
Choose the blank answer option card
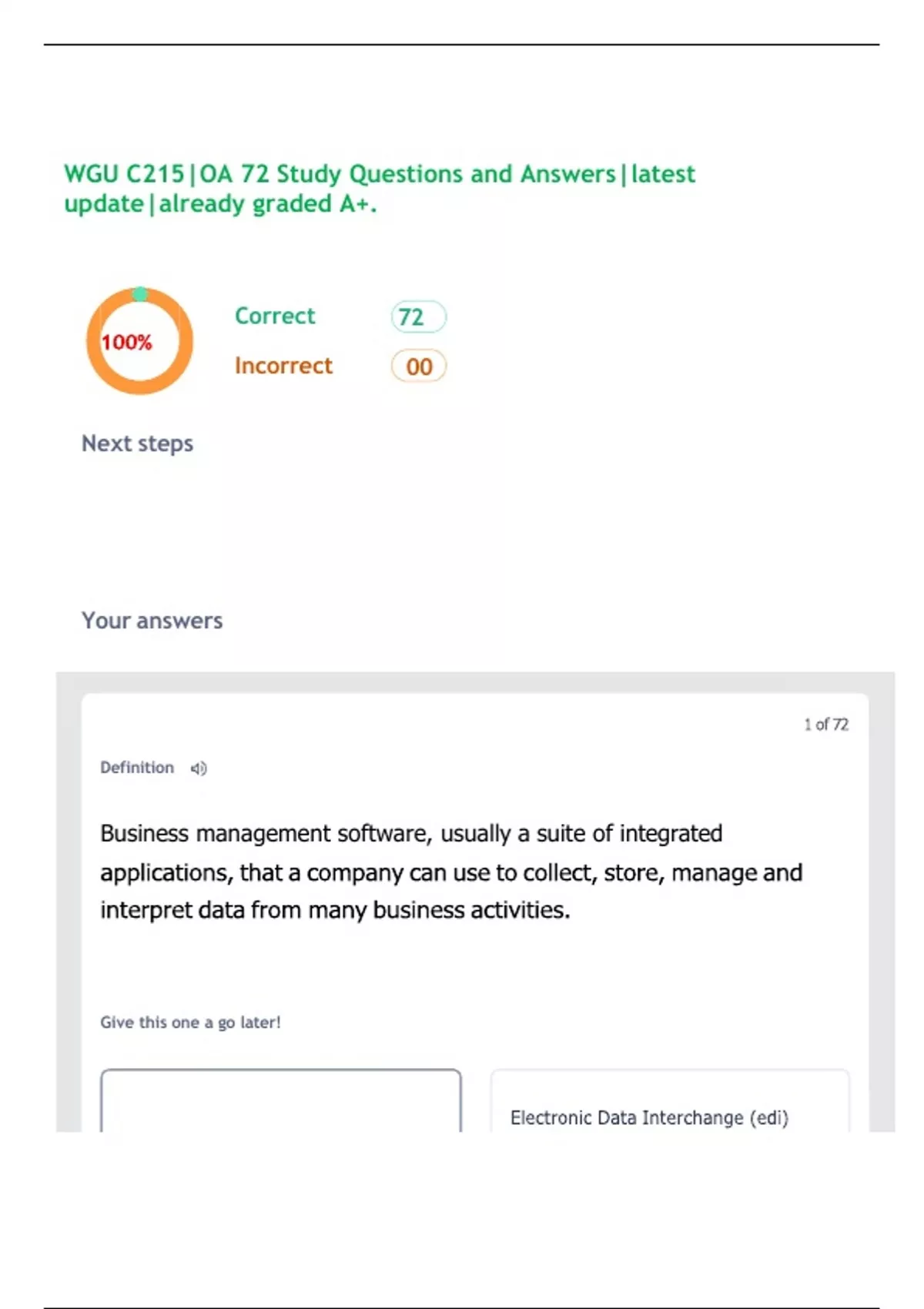pyautogui.click(x=281, y=1101)
